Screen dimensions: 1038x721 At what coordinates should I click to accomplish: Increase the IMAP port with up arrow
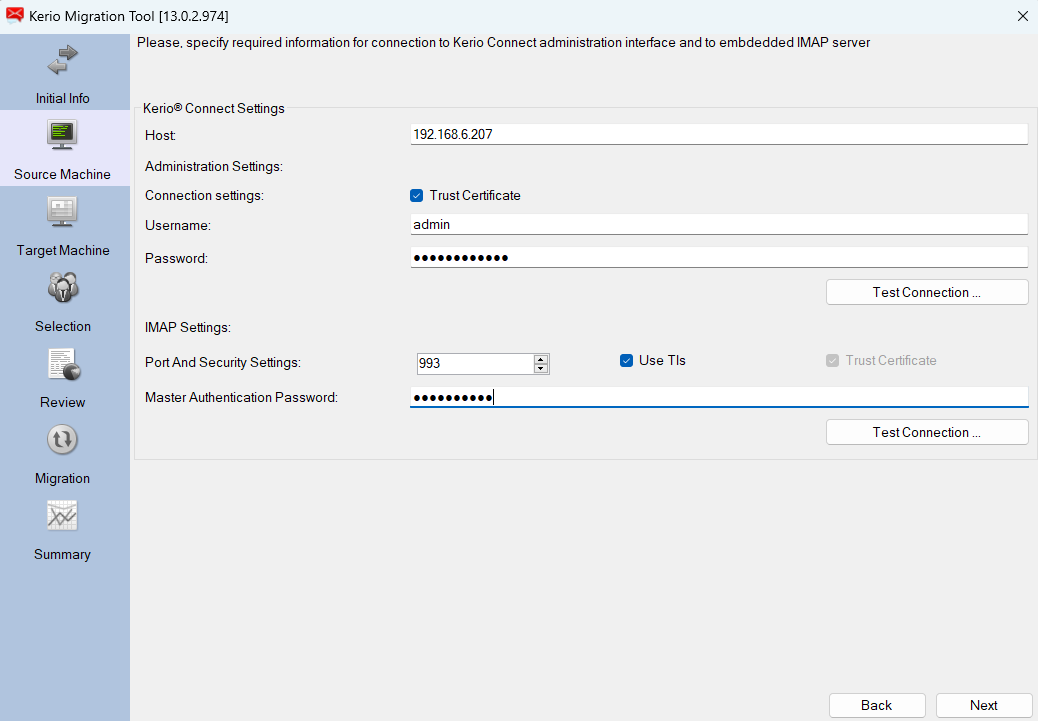541,359
